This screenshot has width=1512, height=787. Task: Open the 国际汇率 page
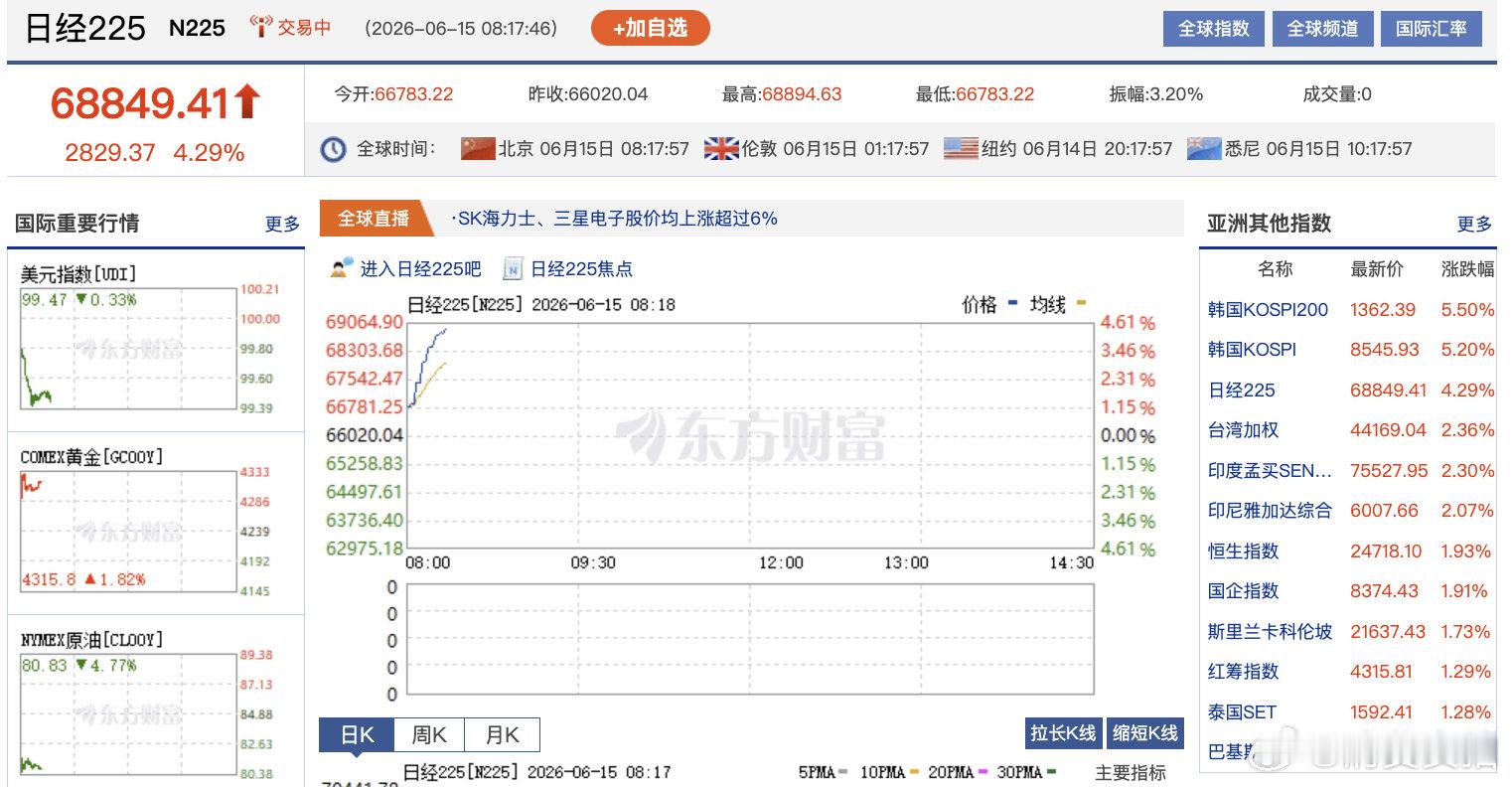(x=1431, y=29)
